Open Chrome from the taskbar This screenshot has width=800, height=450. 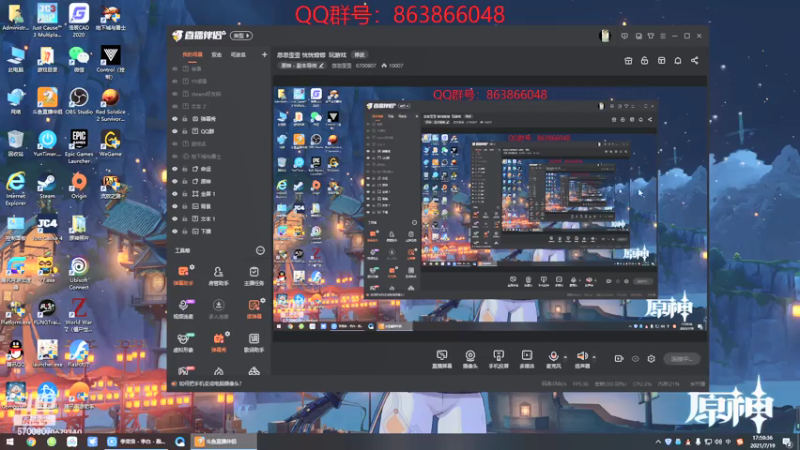point(31,441)
